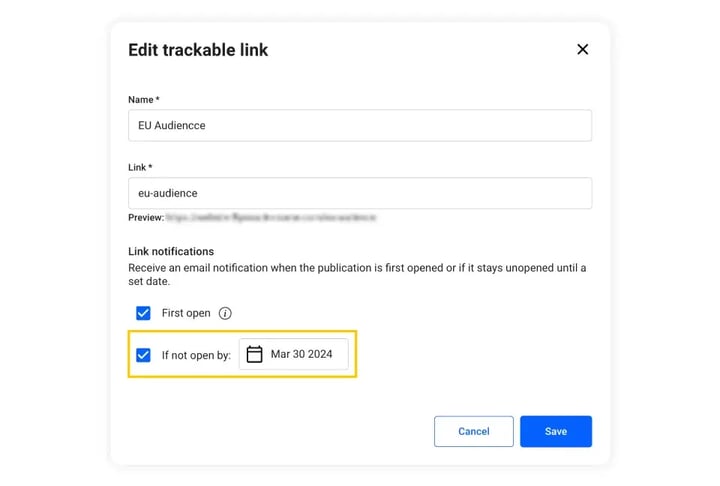Viewport: 720px width, 486px height.
Task: Open the calendar icon date picker
Action: [254, 354]
